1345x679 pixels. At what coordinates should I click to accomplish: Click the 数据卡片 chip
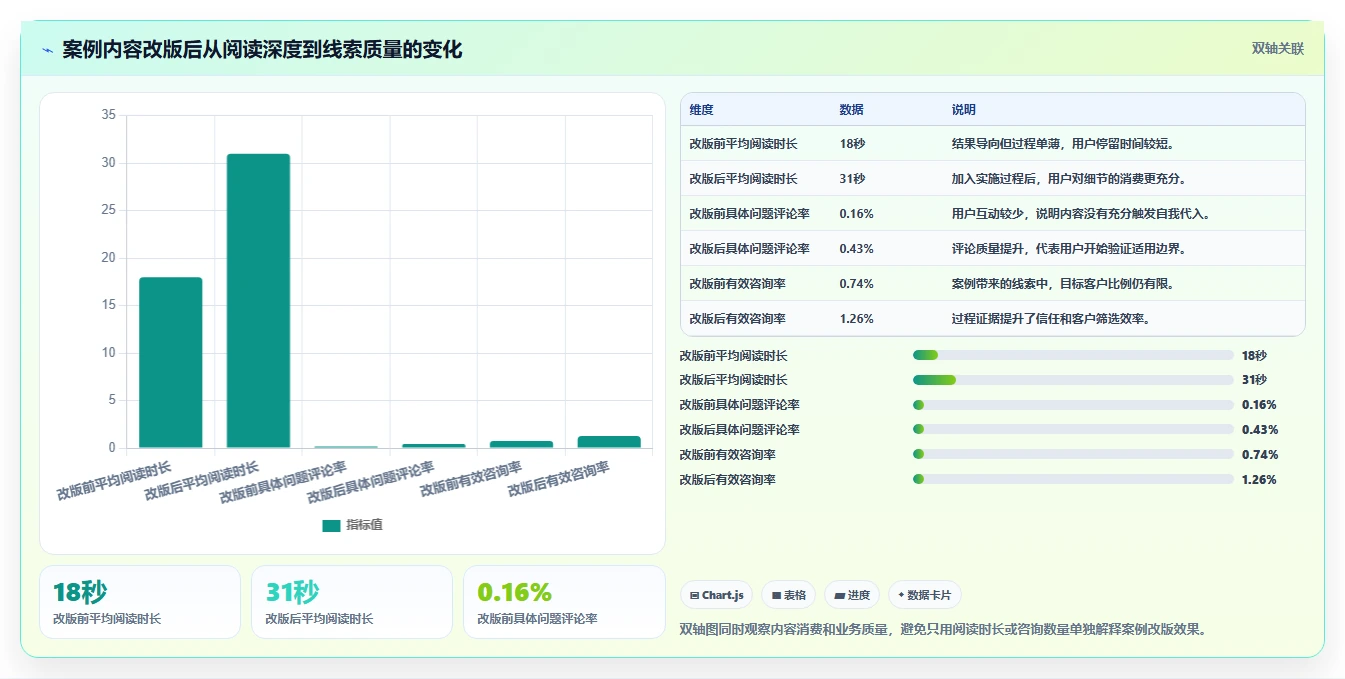point(925,595)
